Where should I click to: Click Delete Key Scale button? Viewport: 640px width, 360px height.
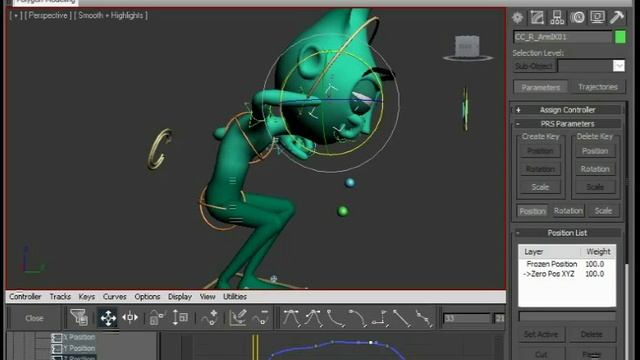(x=595, y=187)
